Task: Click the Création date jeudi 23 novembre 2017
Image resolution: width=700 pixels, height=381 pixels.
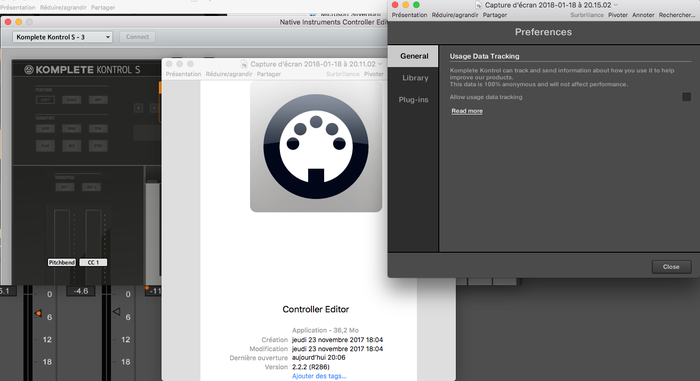Action: click(x=338, y=340)
